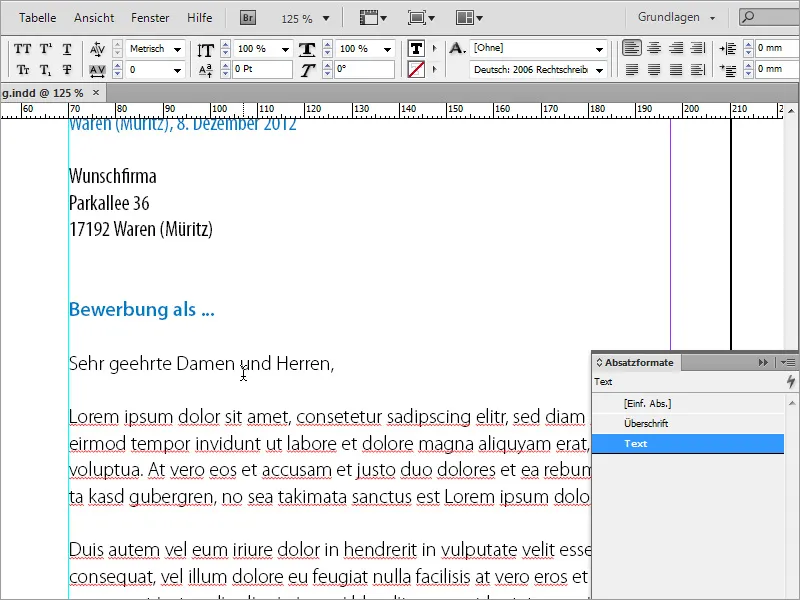
Task: Increase kerning tracking stepper up arrow
Action: pyautogui.click(x=118, y=65)
